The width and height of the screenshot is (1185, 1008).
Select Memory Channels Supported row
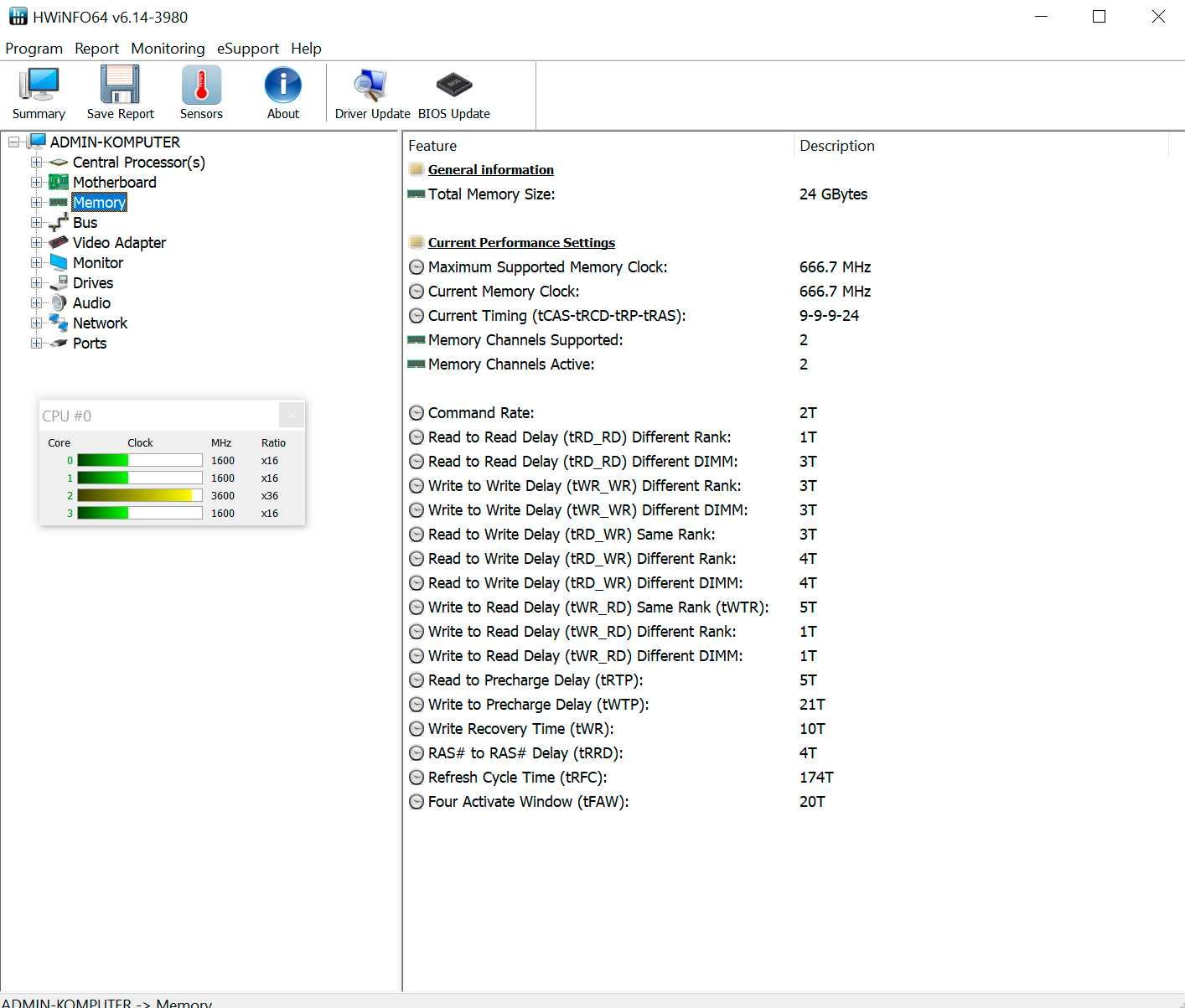(x=786, y=340)
